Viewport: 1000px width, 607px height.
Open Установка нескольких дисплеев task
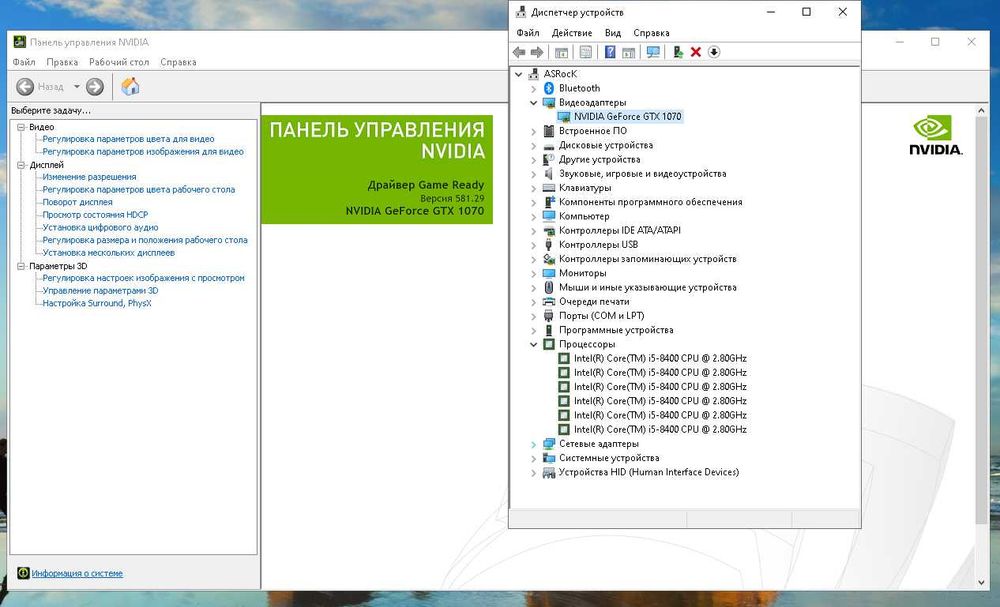tap(108, 252)
